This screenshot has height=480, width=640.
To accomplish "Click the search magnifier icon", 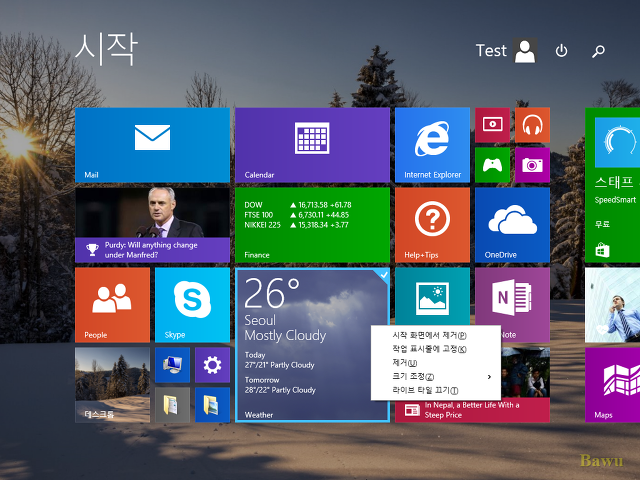I will (x=598, y=51).
